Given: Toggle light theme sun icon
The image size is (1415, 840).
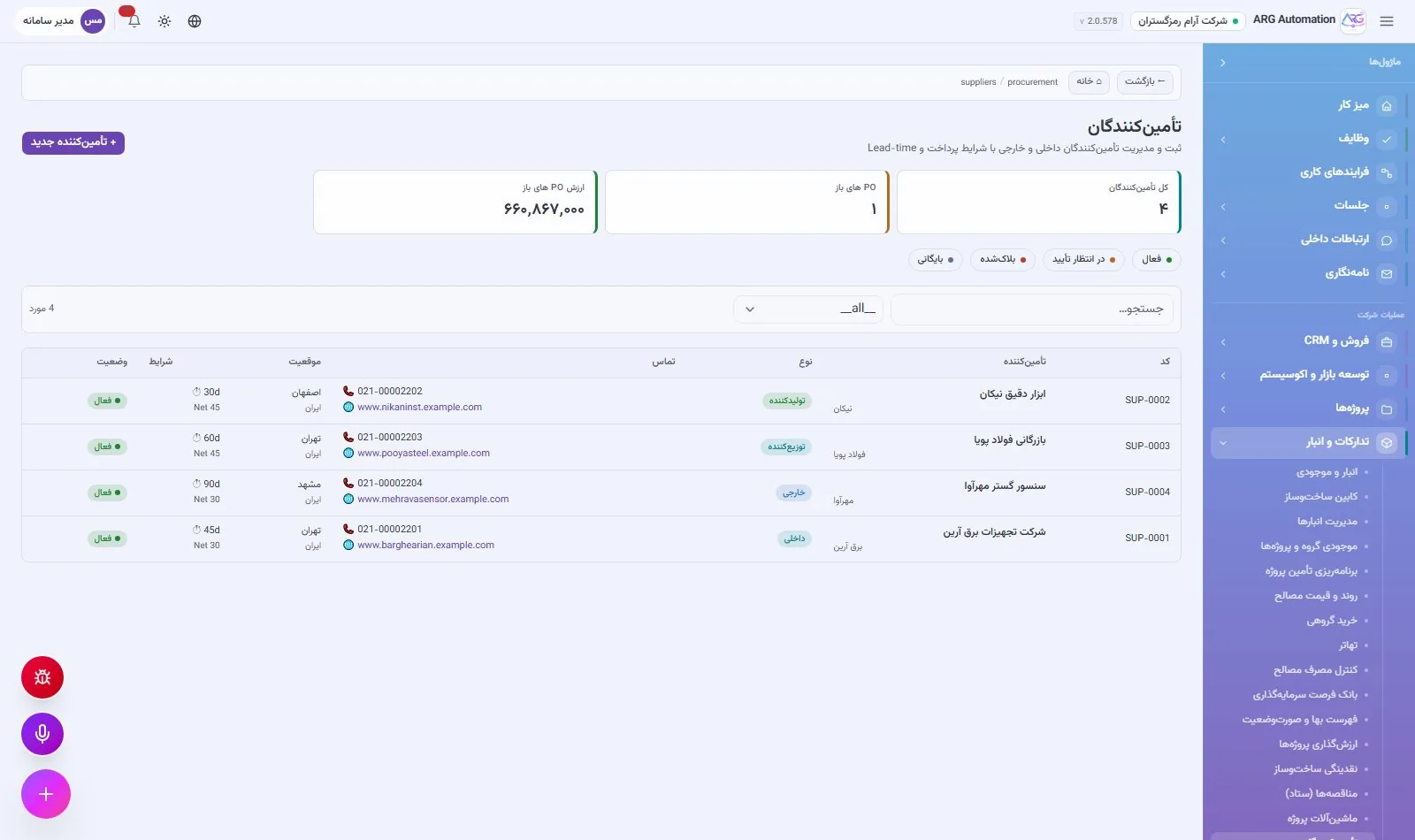Looking at the screenshot, I should (164, 21).
